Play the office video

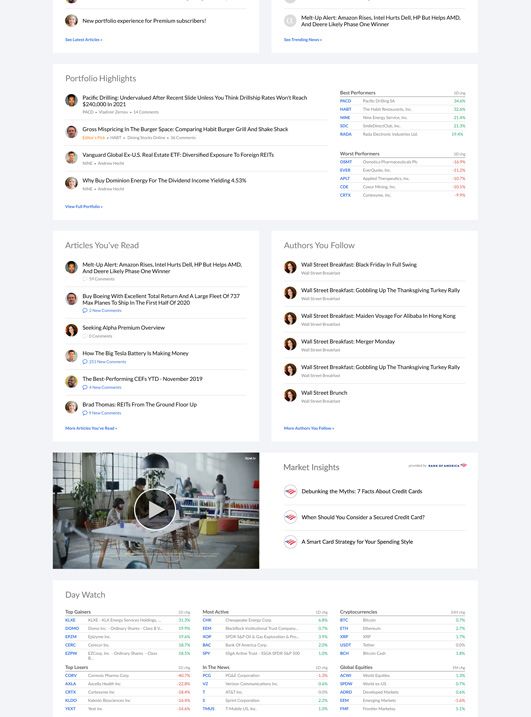[155, 509]
